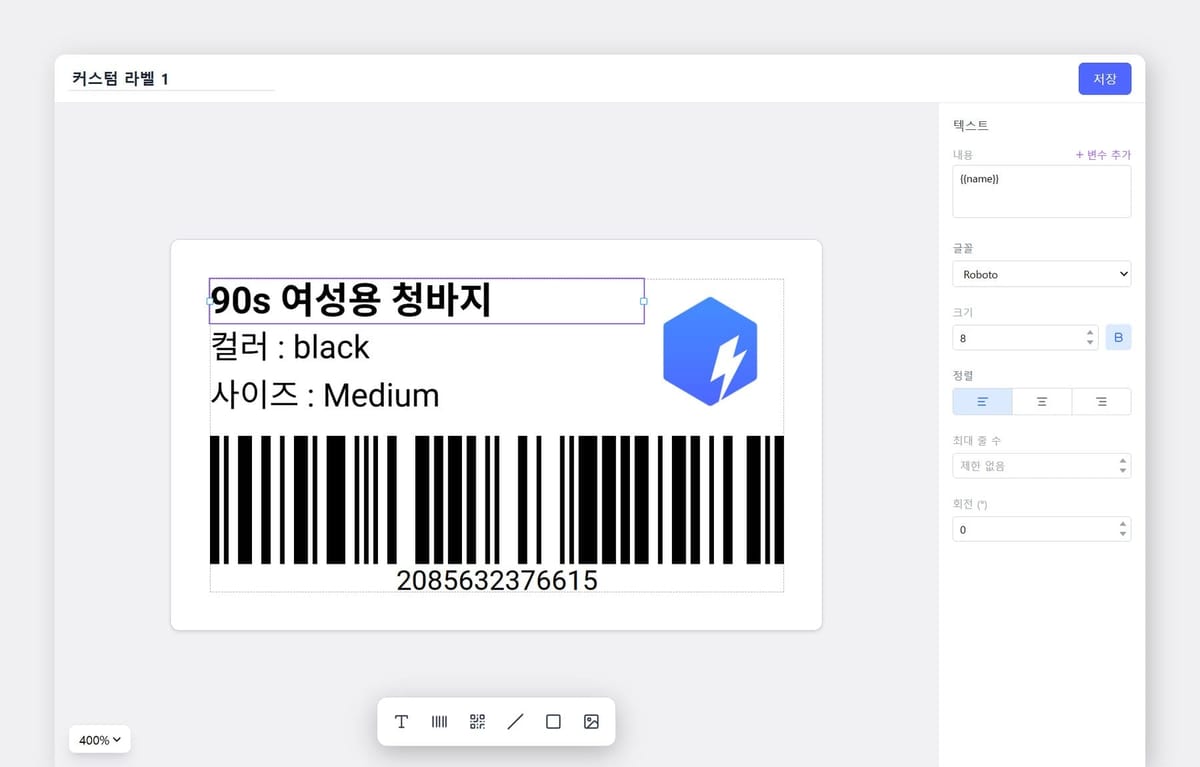Select the Rectangle shape tool
This screenshot has height=767, width=1200.
coord(553,721)
